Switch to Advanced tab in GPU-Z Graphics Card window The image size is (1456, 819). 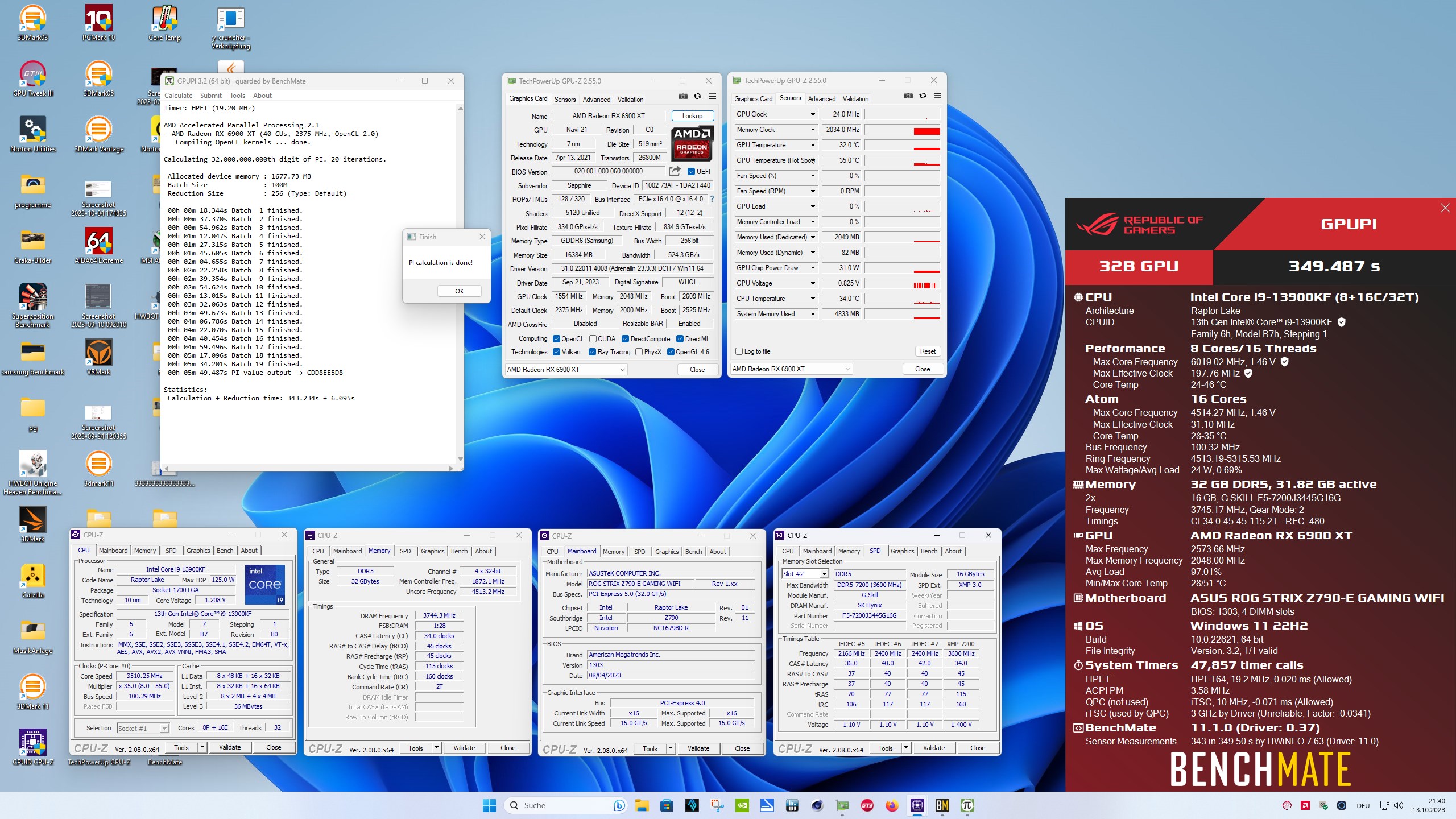596,99
